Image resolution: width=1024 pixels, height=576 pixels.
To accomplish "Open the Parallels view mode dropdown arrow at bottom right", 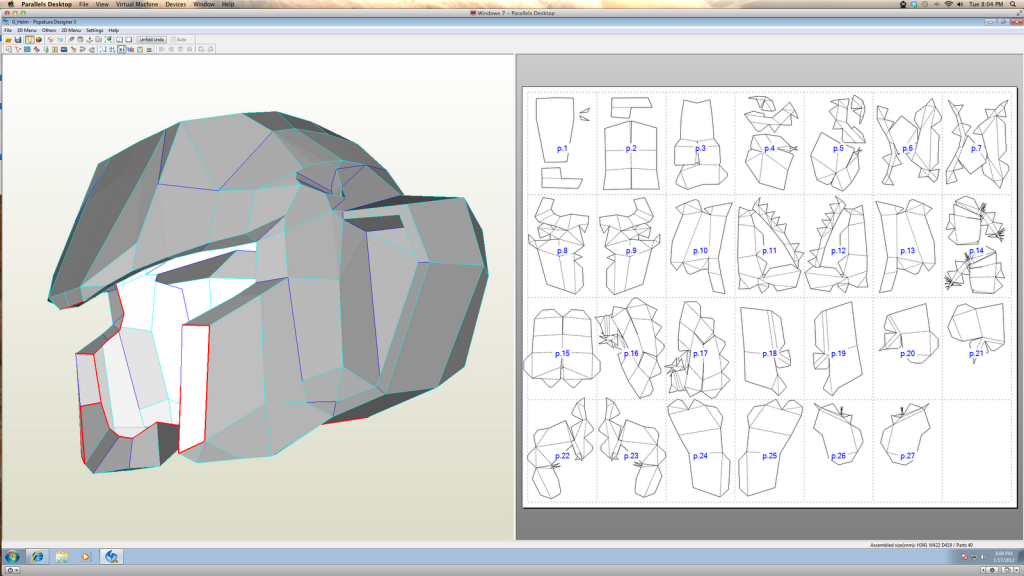I will [x=1016, y=570].
